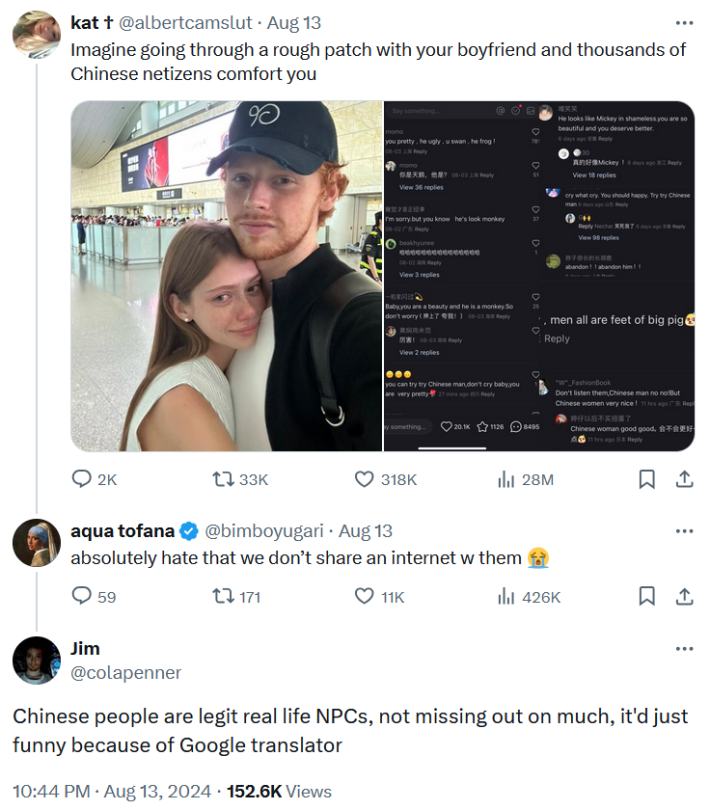Bookmark kat's tweet
This screenshot has width=710, height=810.
[647, 479]
